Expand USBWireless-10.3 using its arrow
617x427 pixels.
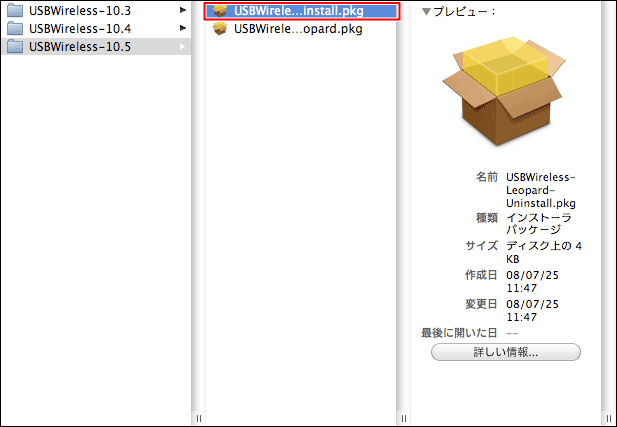[x=183, y=10]
